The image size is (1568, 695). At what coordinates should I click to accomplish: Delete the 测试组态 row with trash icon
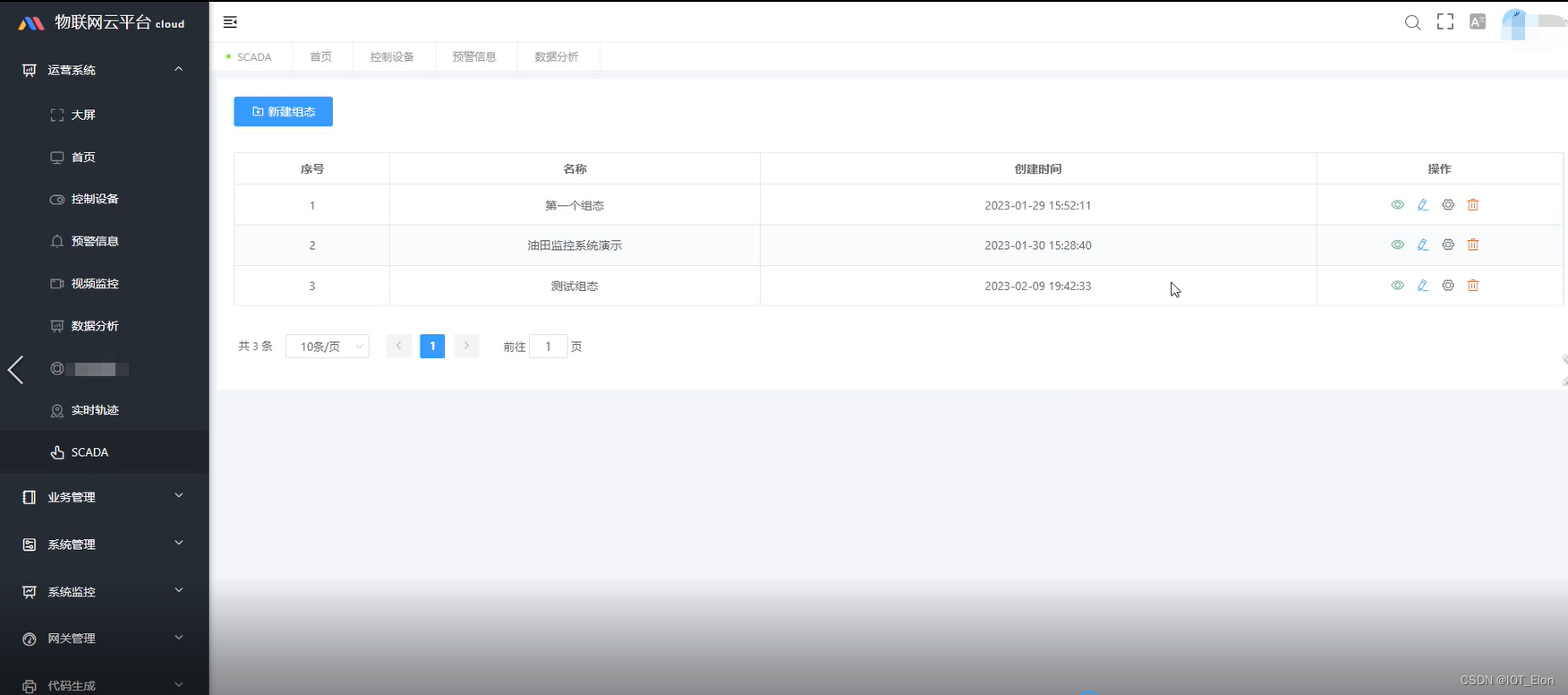coord(1473,286)
